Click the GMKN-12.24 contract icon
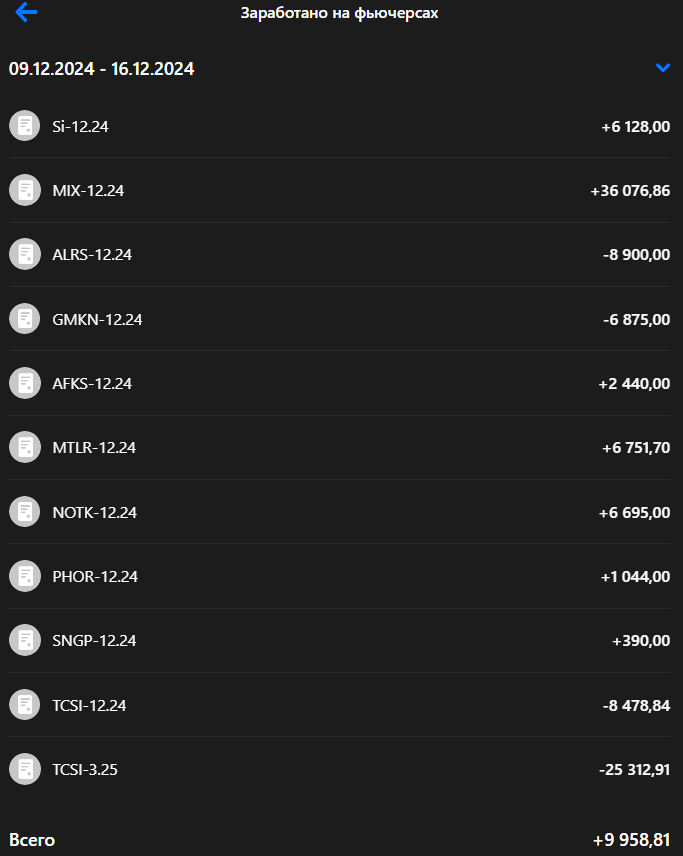The height and width of the screenshot is (856, 683). tap(24, 319)
